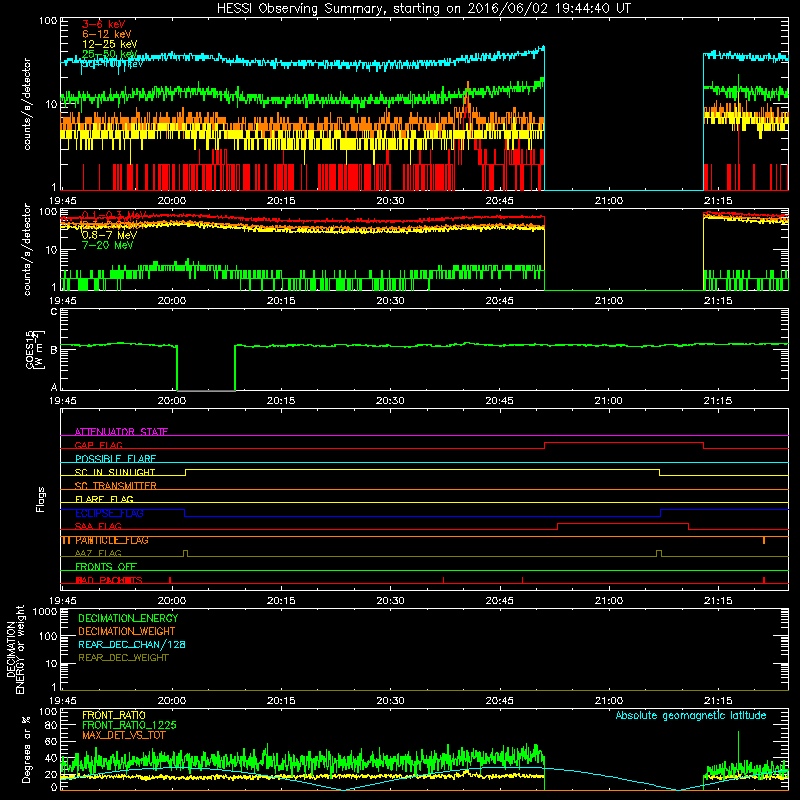Click the 21:00 tick label under the Flags panel
This screenshot has height=800, width=800.
[x=609, y=601]
